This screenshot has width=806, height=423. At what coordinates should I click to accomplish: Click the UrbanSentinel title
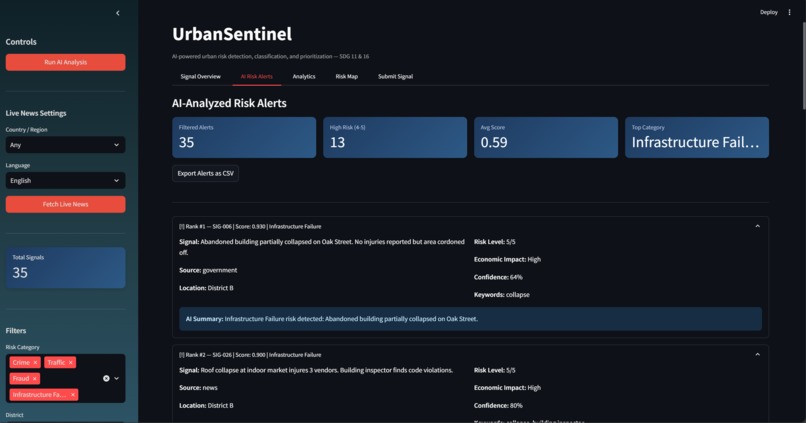[232, 34]
